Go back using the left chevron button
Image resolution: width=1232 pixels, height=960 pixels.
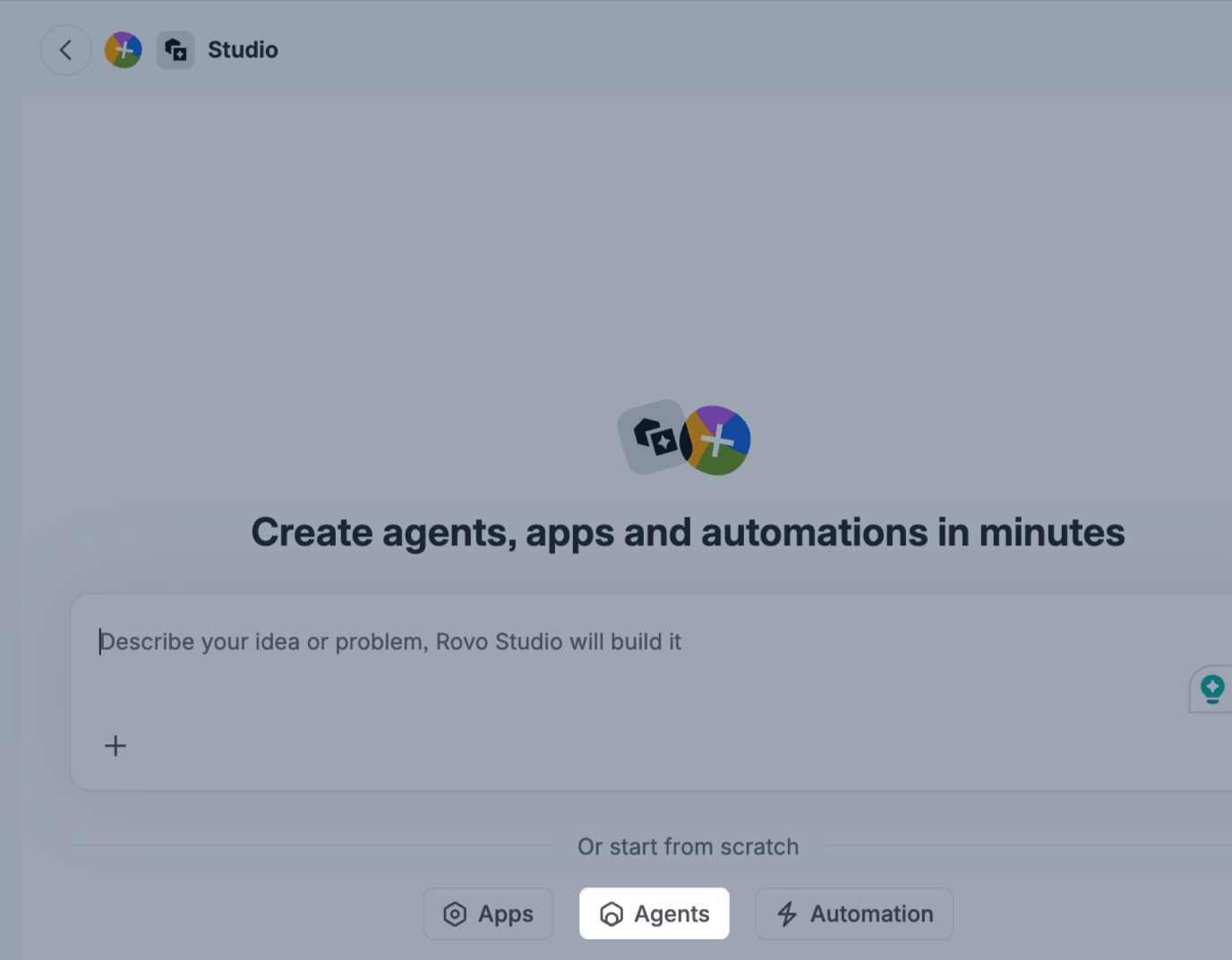pos(65,50)
